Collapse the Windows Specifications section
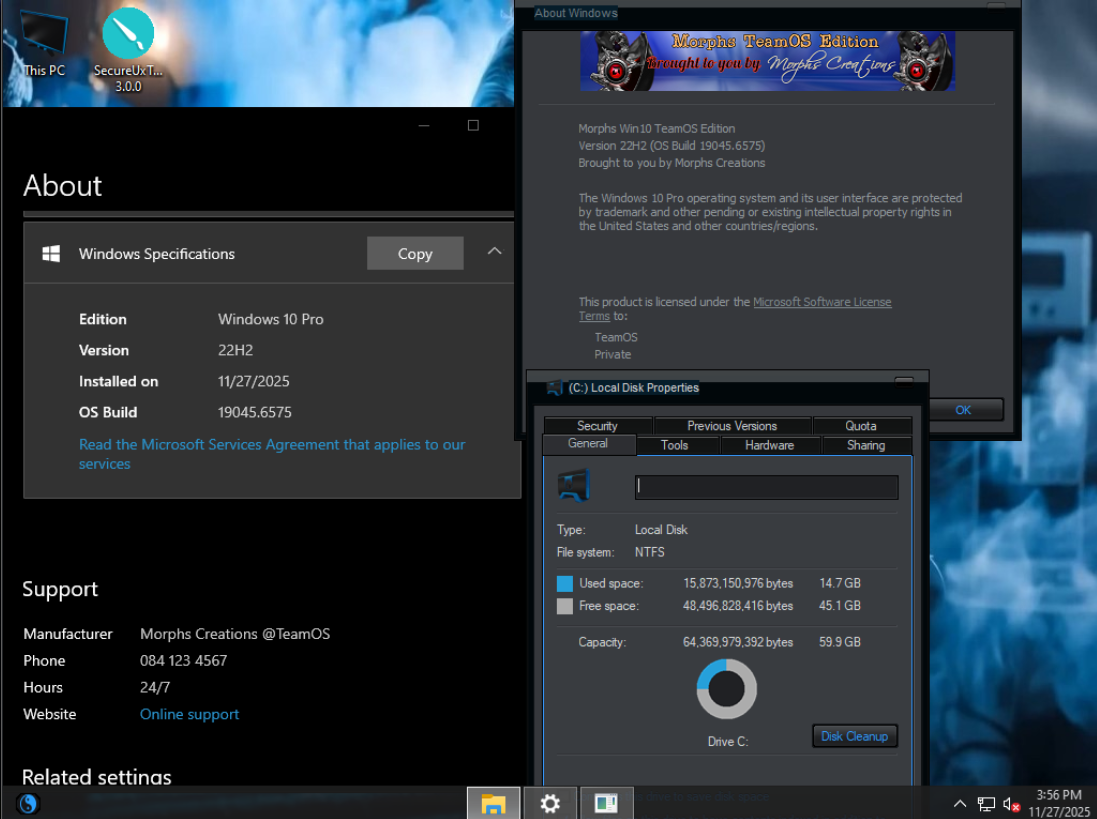 (x=495, y=251)
